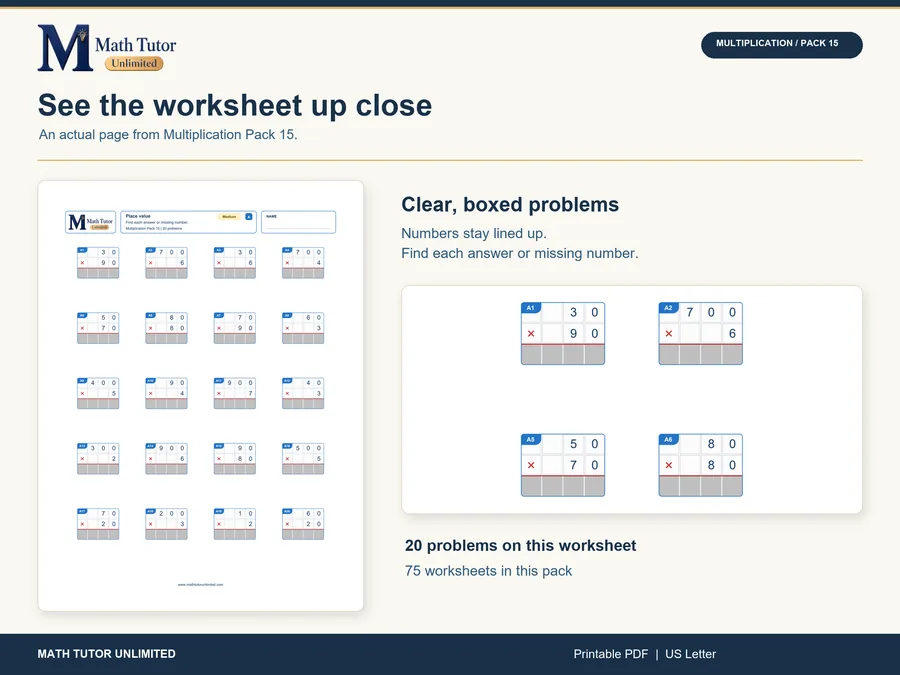Screen dimensions: 900x675
Task: Click the small 70 × 20 problem on the worksheet
Action: click(x=98, y=524)
